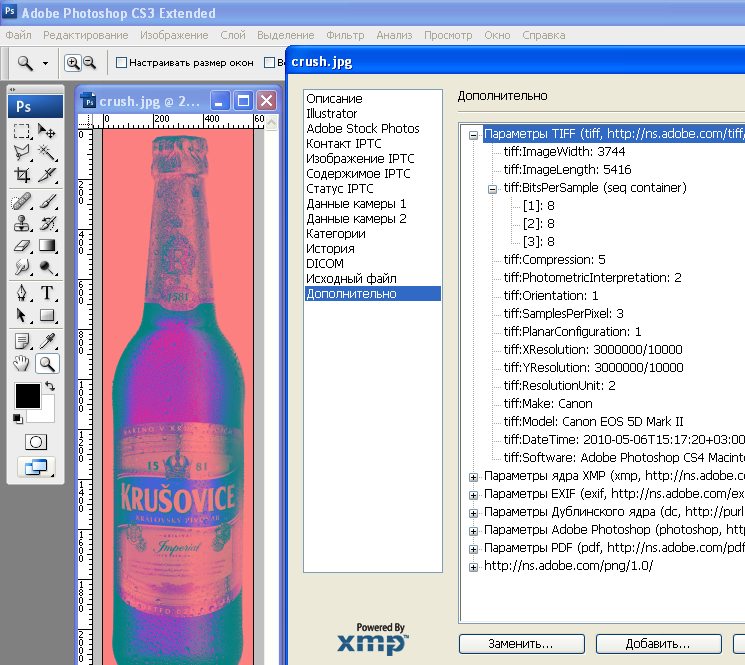Select the 'tiff:Make: Canon' row
The image size is (745, 665).
[x=548, y=403]
